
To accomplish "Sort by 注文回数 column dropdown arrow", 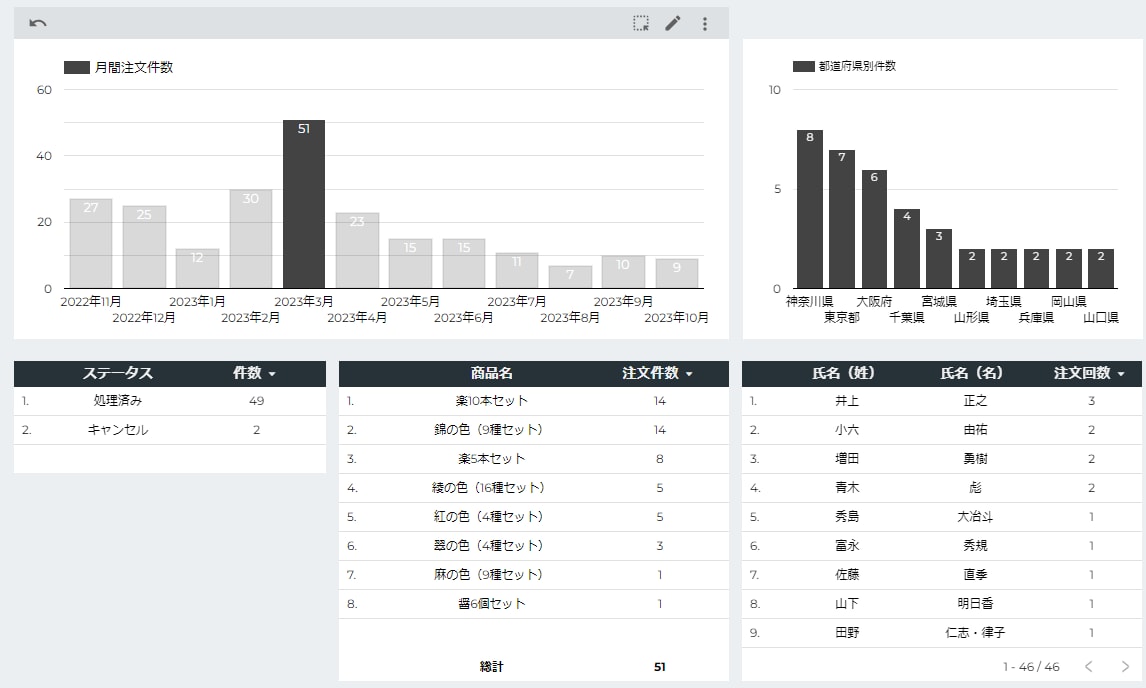I will point(1121,374).
